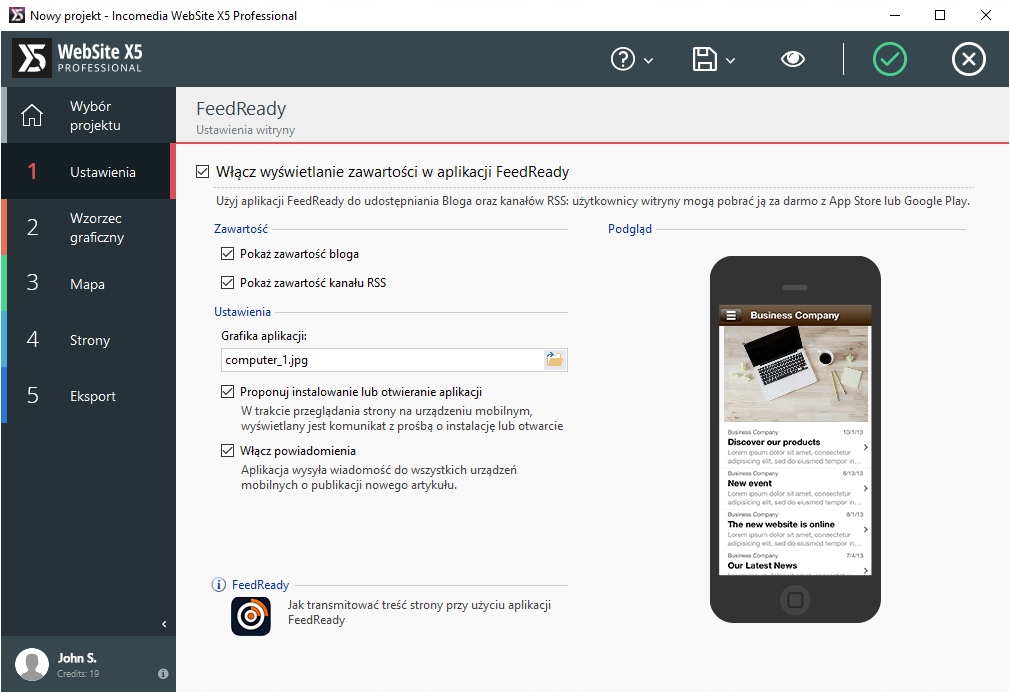Screen dimensions: 1010x693
Task: Minimize the WebSite X5 window
Action: [895, 15]
